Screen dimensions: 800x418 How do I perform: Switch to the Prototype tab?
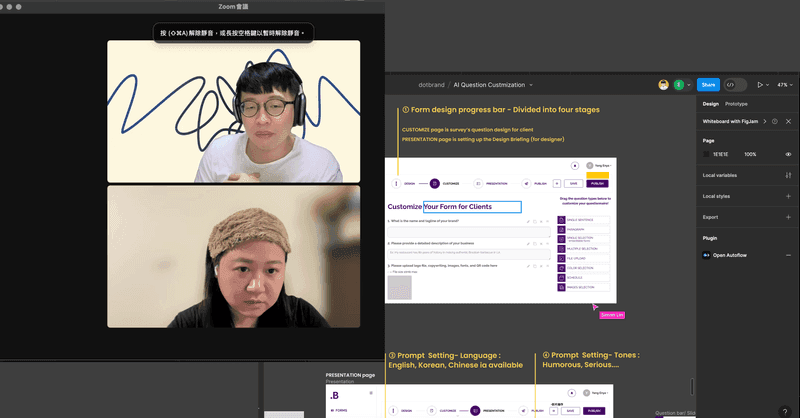pyautogui.click(x=736, y=104)
